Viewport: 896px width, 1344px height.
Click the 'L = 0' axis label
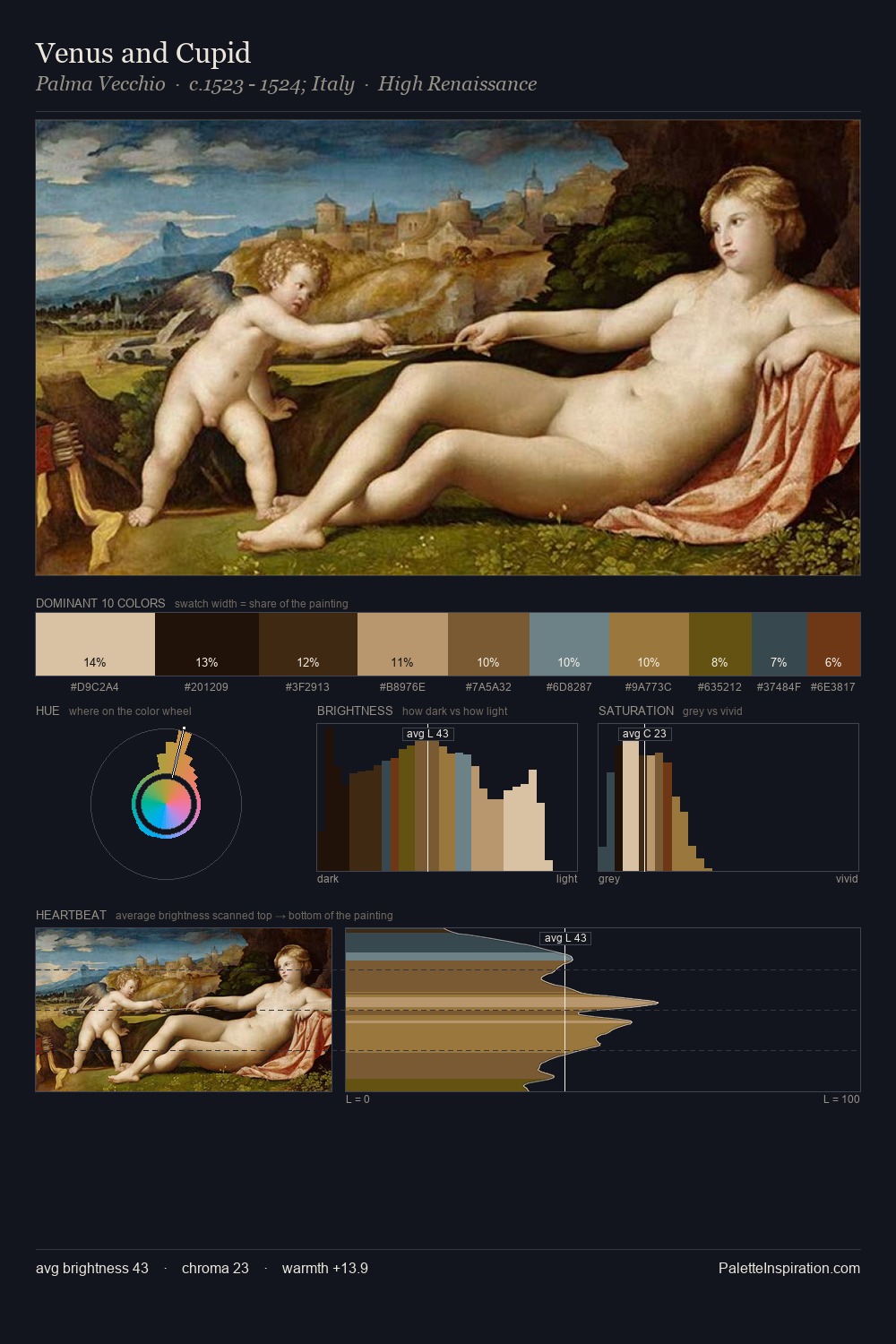point(358,1099)
